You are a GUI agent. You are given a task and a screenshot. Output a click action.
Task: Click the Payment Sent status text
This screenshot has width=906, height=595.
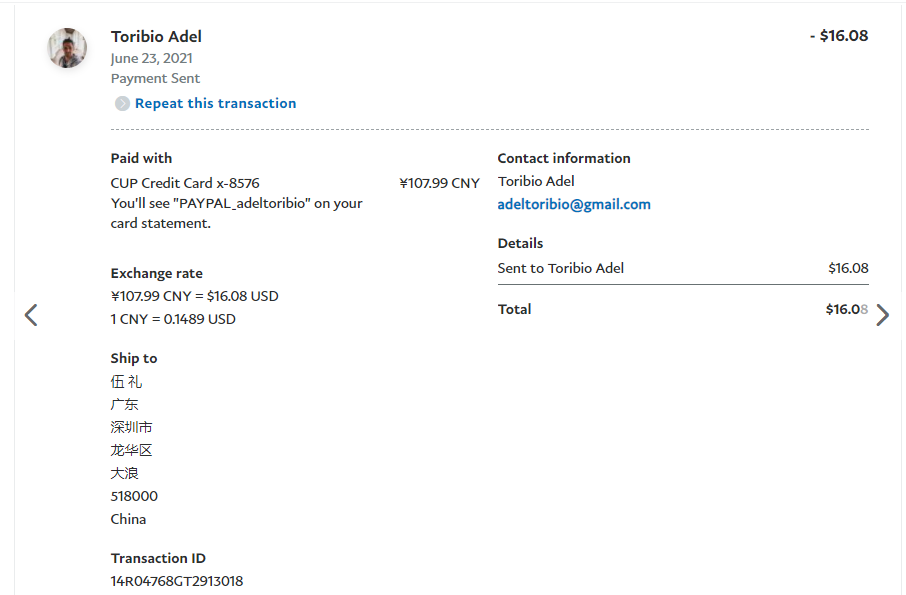(x=155, y=78)
